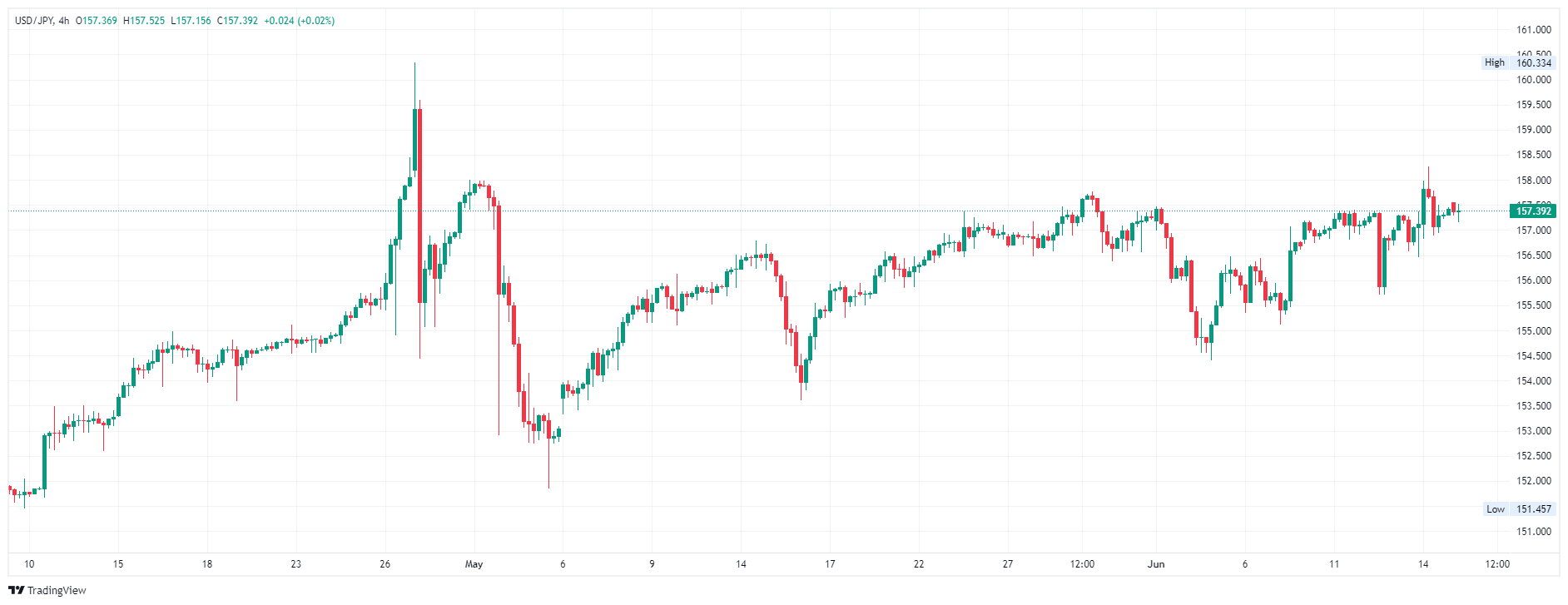Click the 4h interval label
This screenshot has width=1568, height=605.
pos(64,21)
